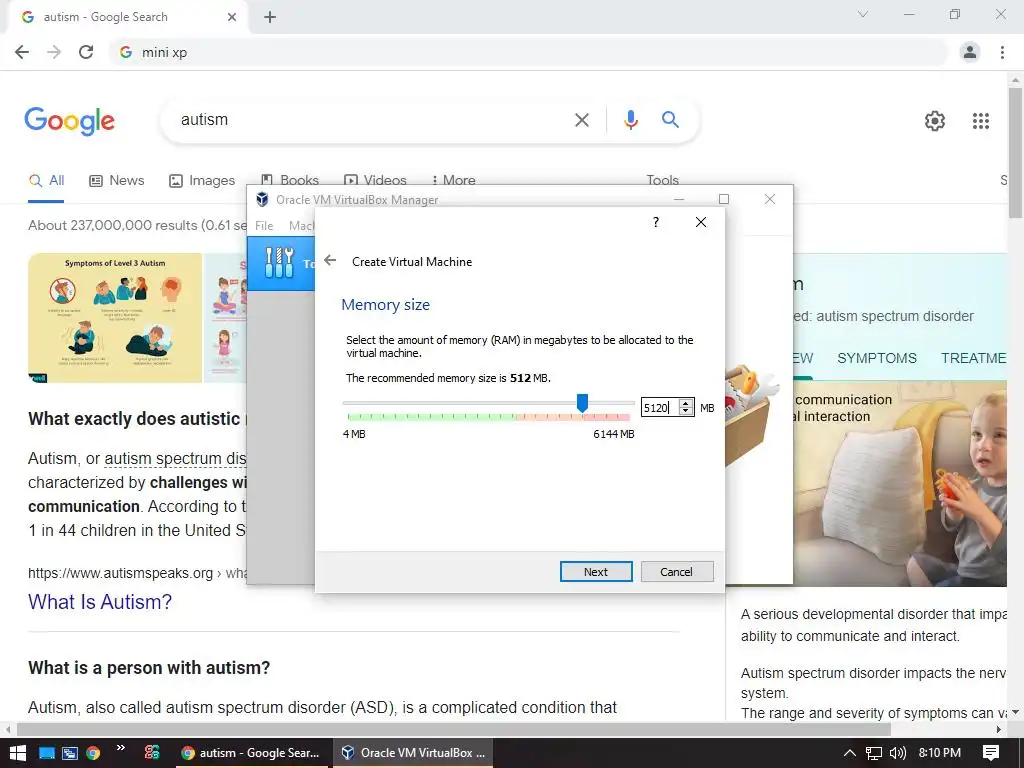Click the Tools icon in VirtualBox Manager
Screen dimensions: 1024x768
280,263
